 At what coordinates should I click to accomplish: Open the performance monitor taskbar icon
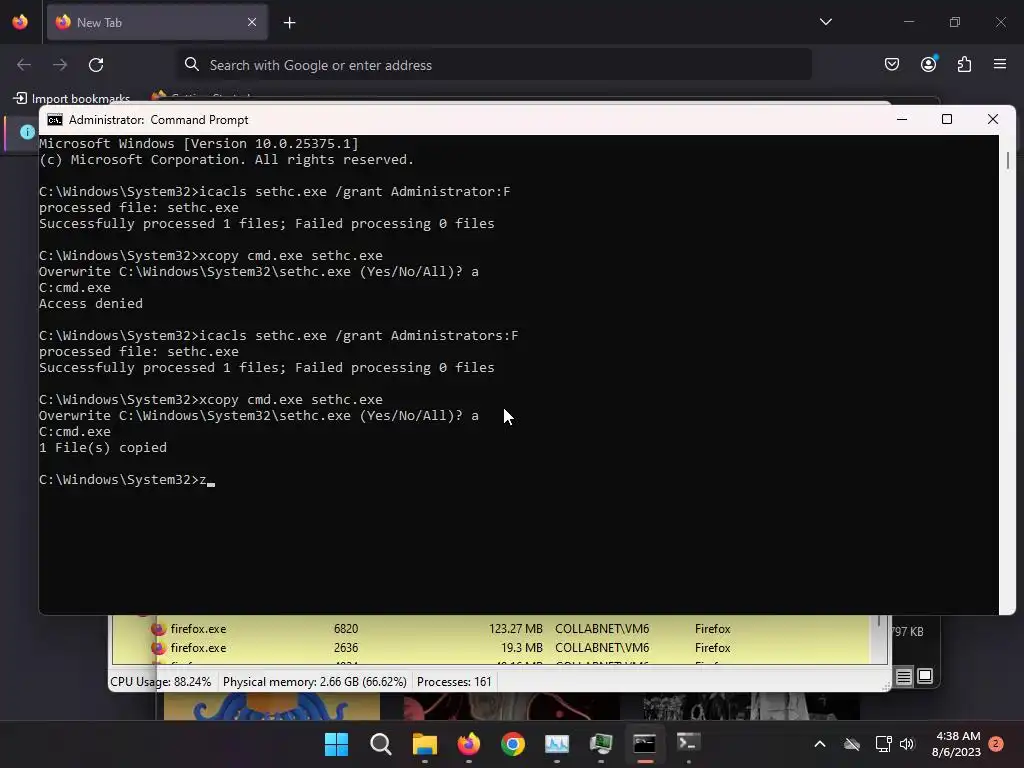(557, 744)
